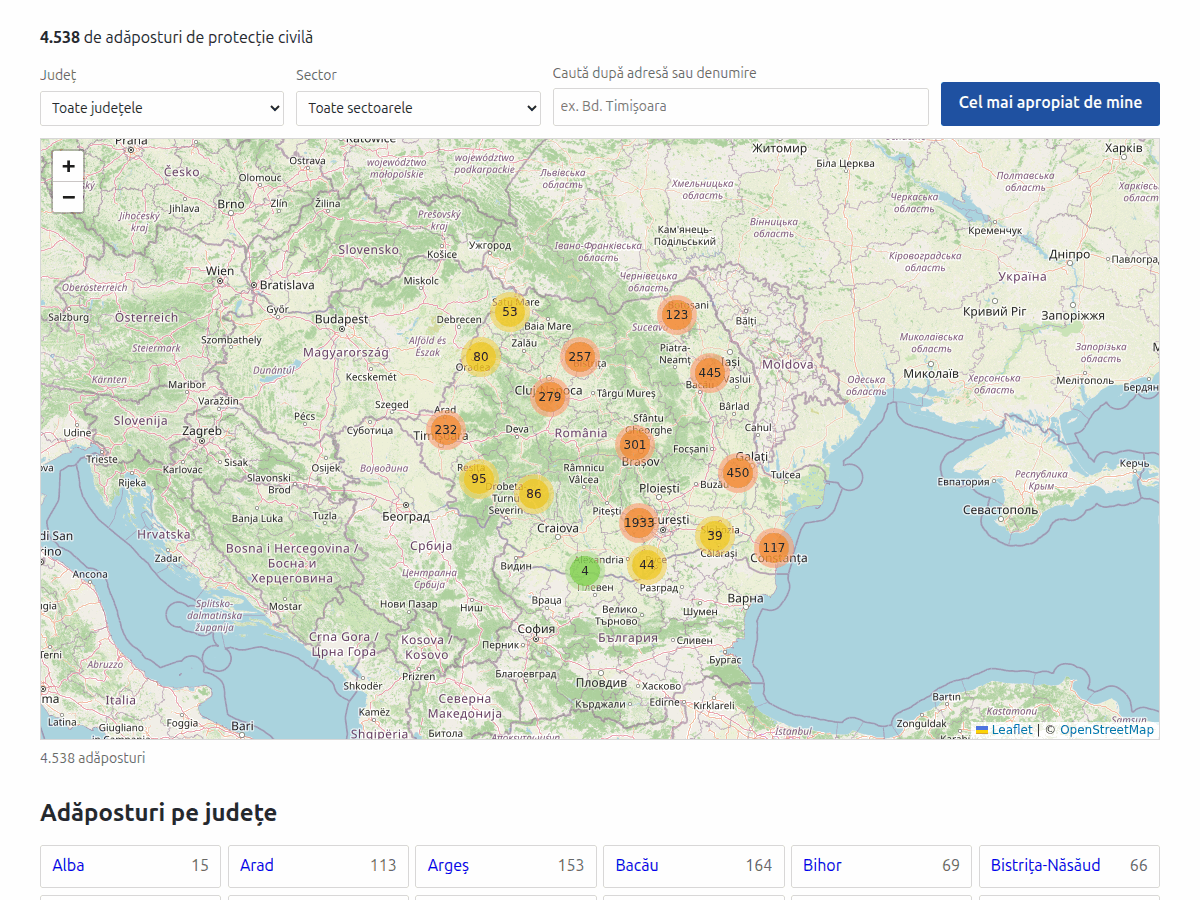1200x900 pixels.
Task: Open the cluster marker showing 44
Action: point(647,565)
